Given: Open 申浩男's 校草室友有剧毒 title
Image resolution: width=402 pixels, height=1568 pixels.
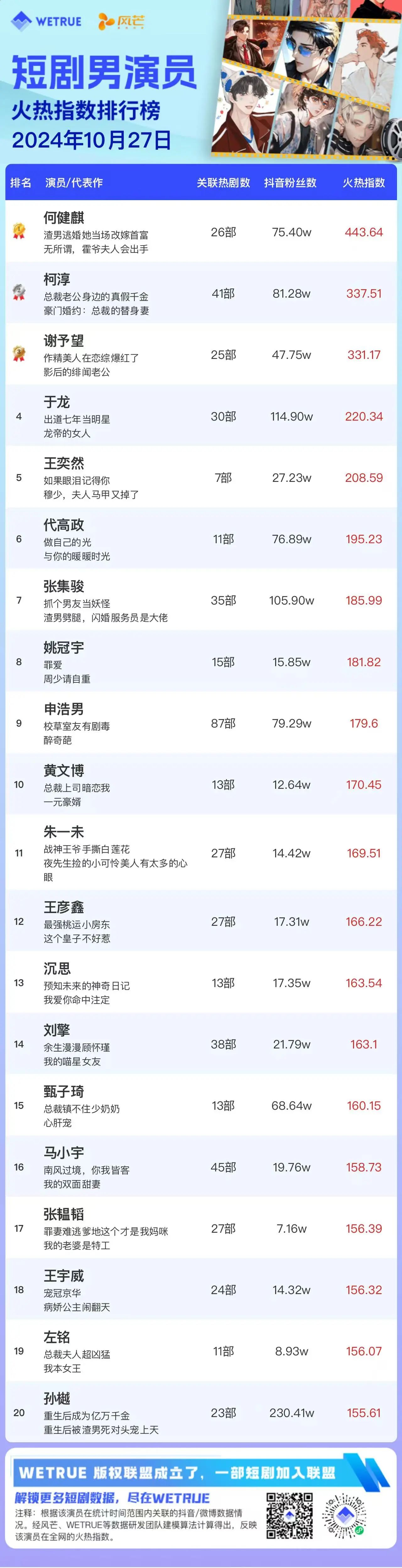Looking at the screenshot, I should click(77, 726).
